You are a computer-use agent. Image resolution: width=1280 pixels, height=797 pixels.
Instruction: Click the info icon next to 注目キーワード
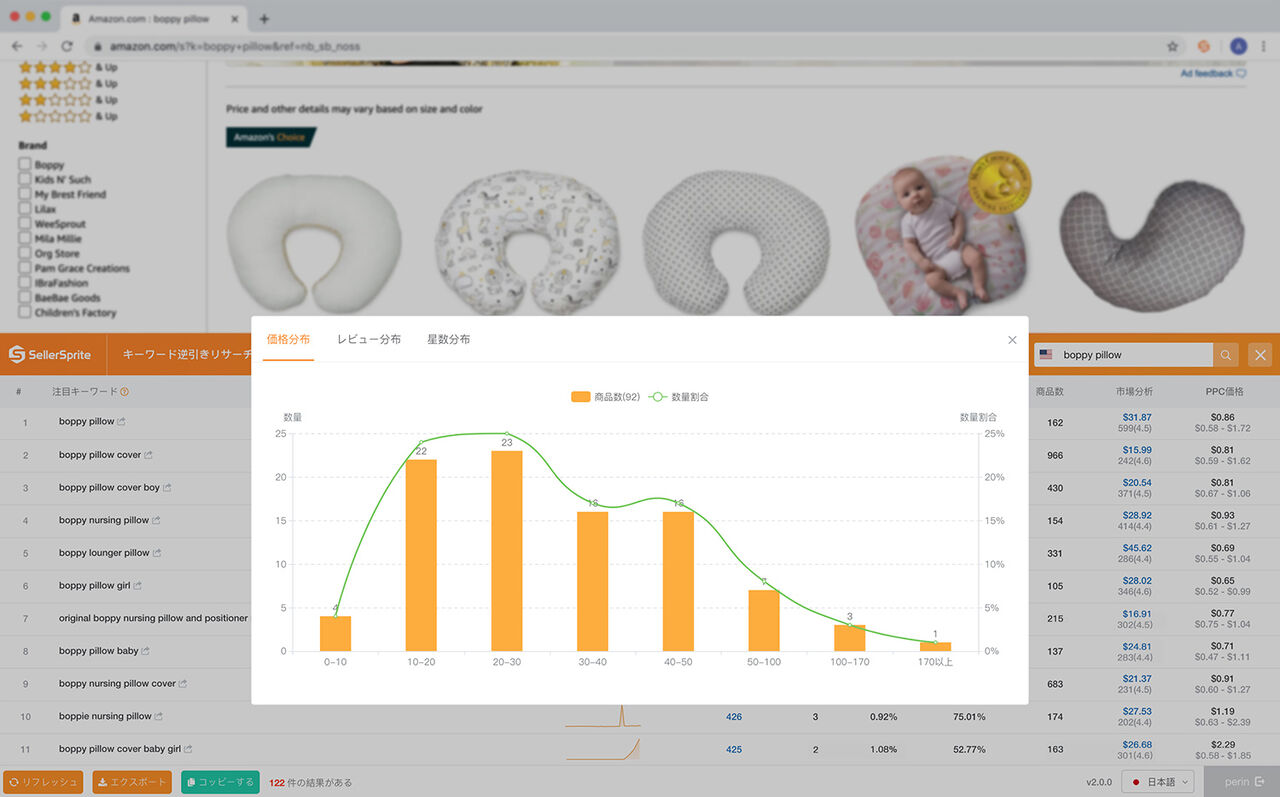pos(125,392)
